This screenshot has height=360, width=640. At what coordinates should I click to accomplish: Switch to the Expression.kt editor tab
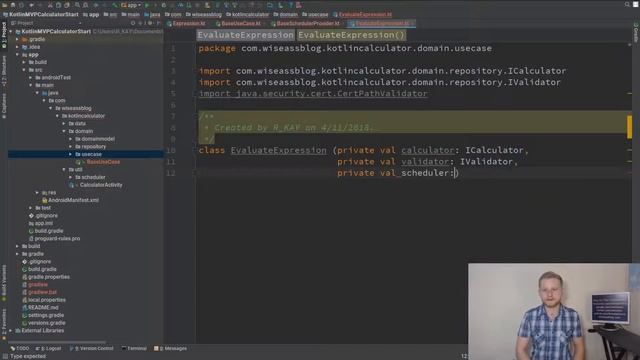point(186,24)
